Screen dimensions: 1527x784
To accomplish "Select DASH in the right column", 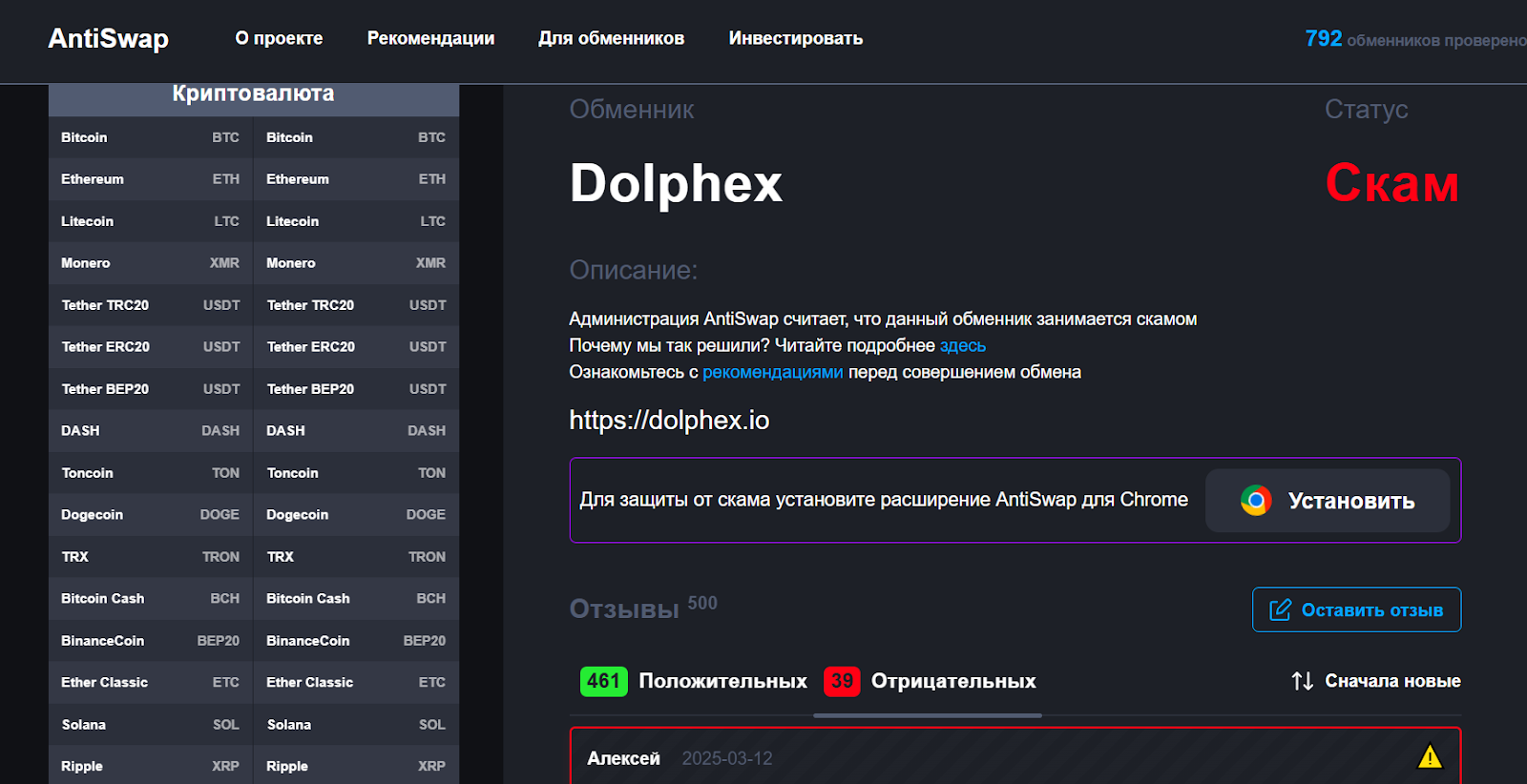I will coord(356,431).
